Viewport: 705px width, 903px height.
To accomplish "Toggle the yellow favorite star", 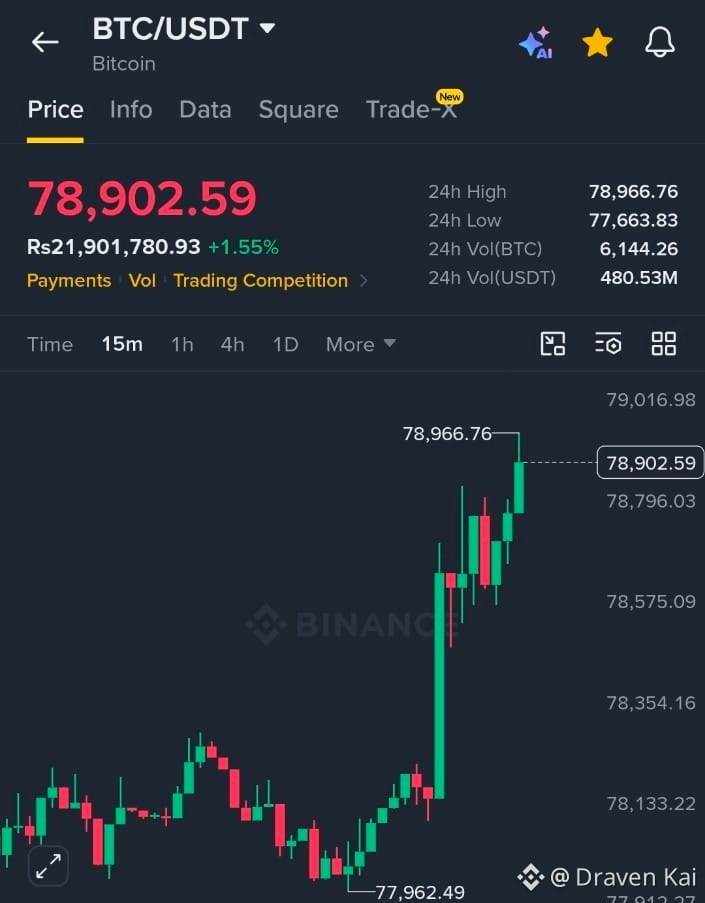I will (x=597, y=43).
